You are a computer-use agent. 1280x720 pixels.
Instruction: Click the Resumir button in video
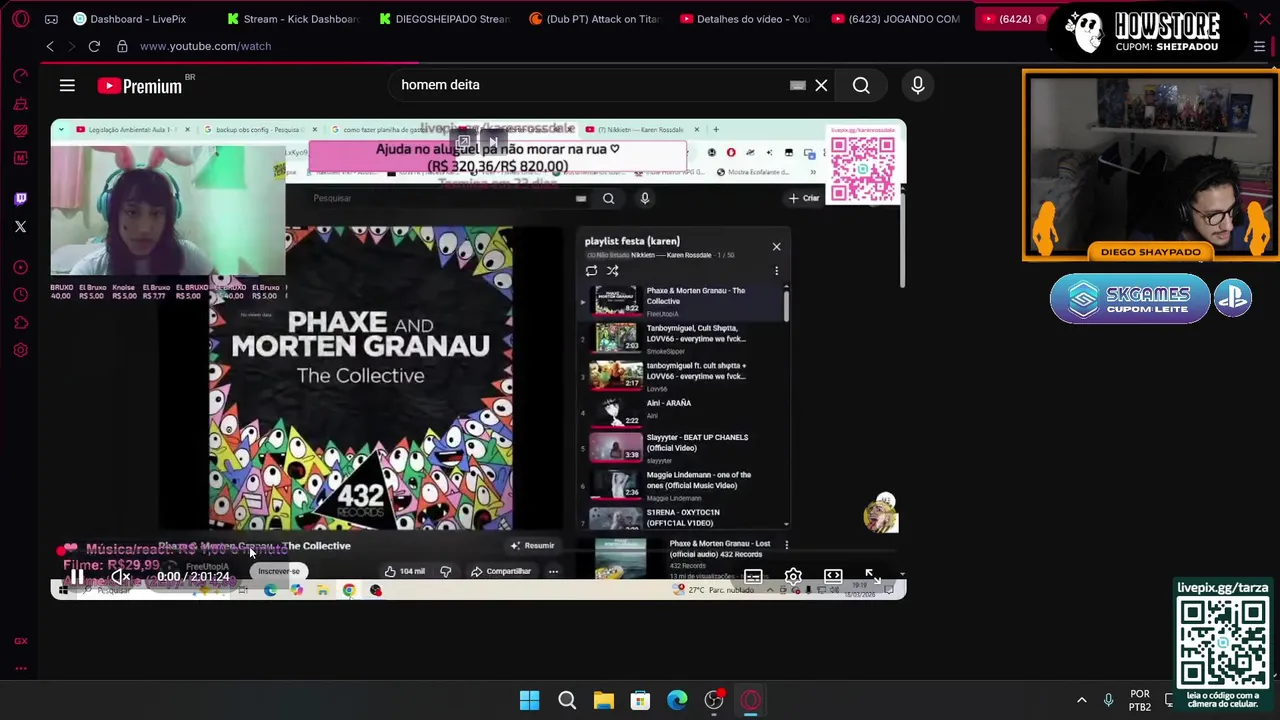point(532,545)
